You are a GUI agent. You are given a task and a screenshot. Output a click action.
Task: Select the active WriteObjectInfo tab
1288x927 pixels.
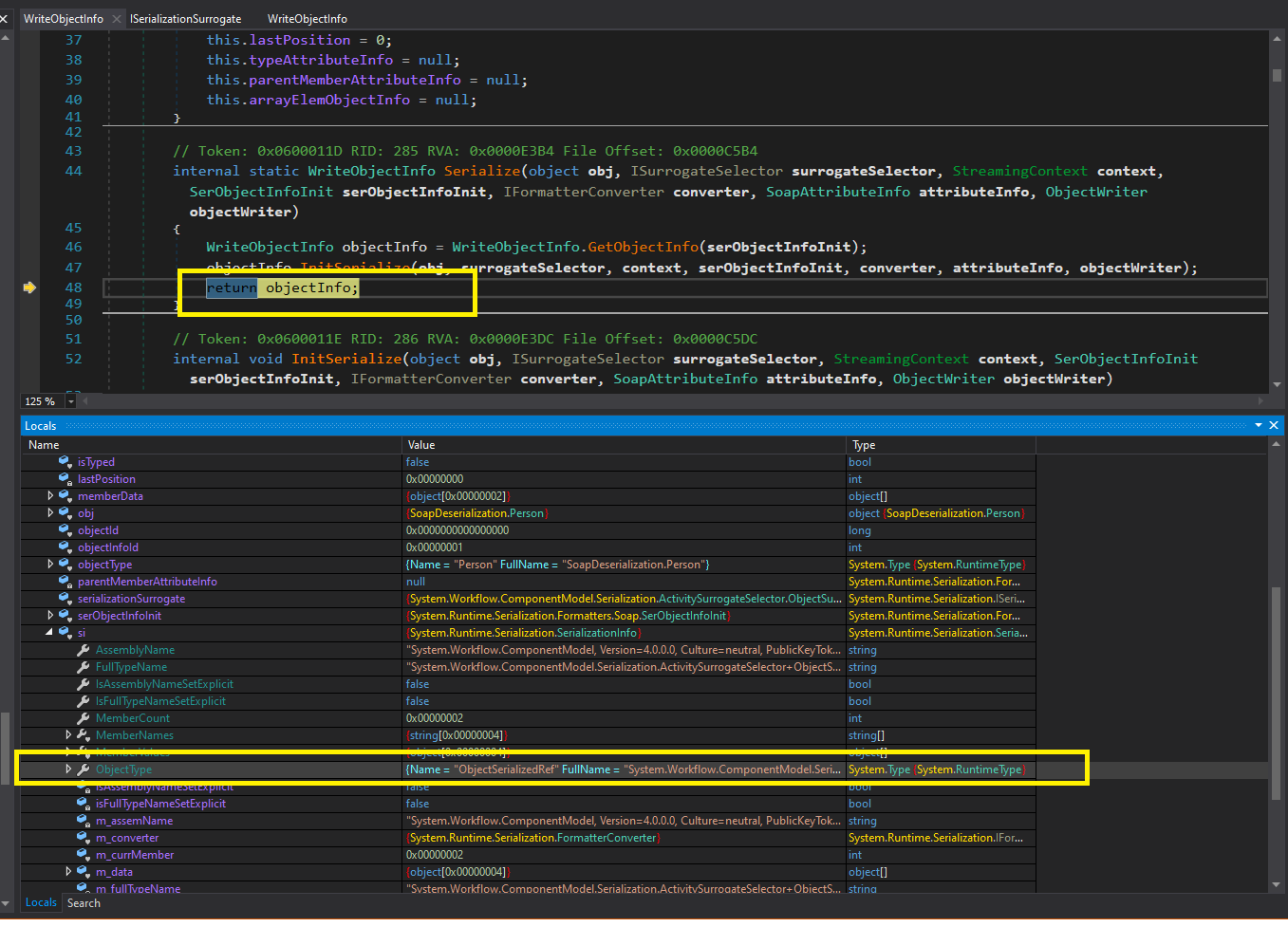[63, 19]
